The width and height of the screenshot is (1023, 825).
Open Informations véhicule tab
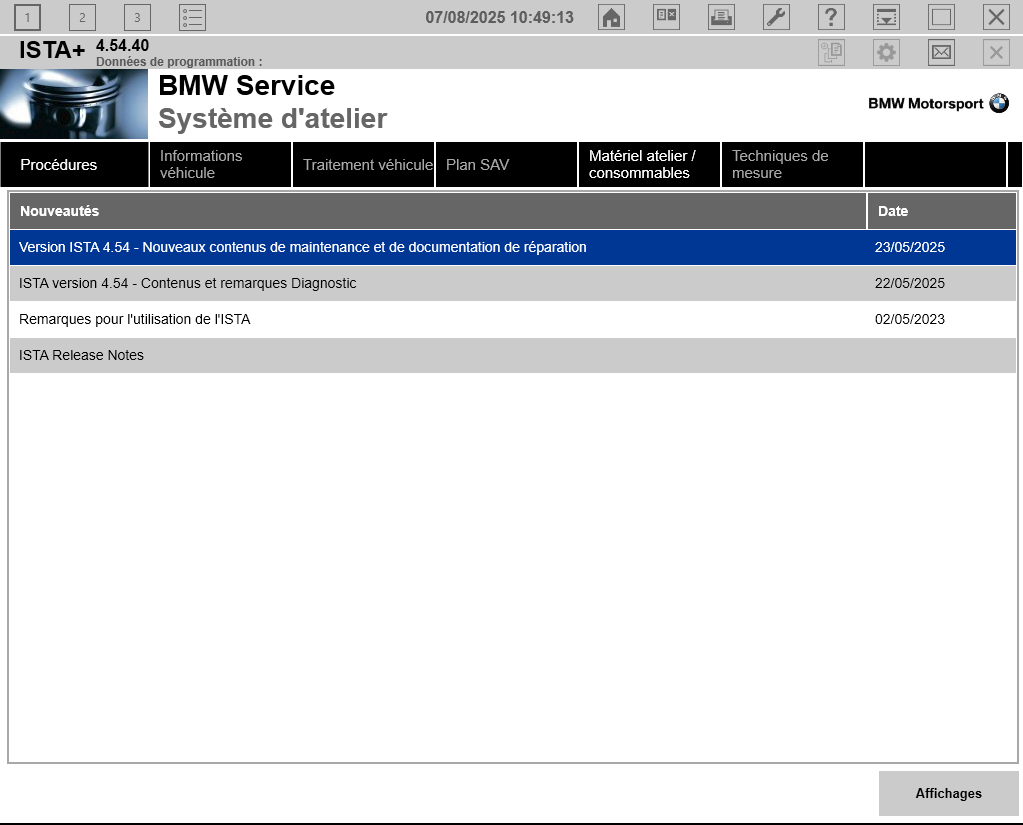221,164
